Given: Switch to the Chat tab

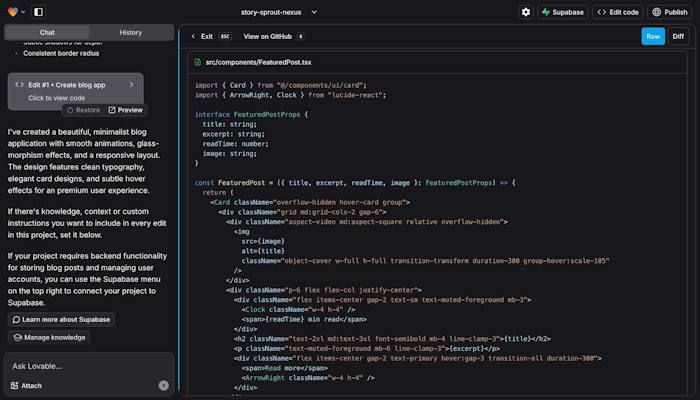Looking at the screenshot, I should [47, 33].
